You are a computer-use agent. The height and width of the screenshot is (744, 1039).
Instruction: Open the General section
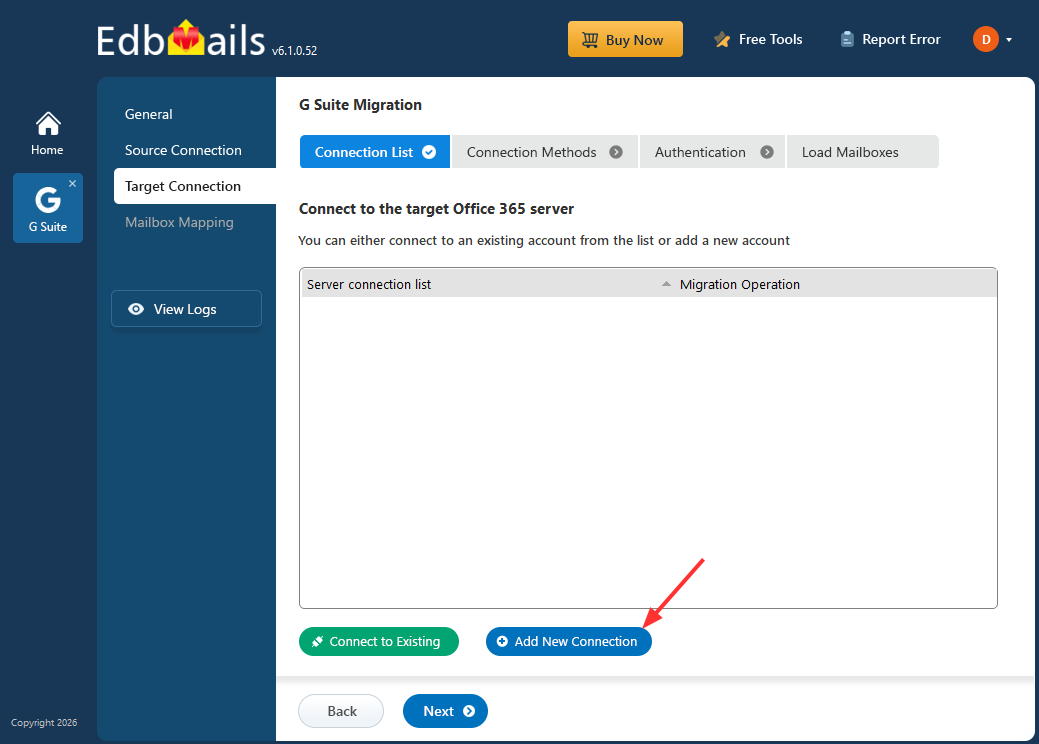coord(149,114)
